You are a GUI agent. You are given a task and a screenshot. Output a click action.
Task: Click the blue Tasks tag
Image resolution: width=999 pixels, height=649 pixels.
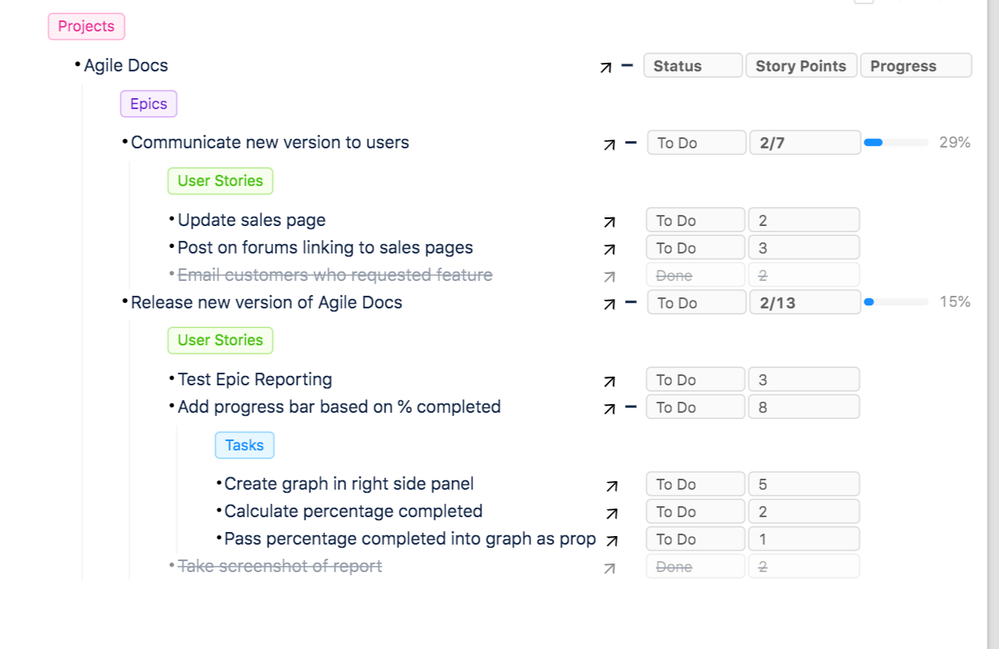[x=244, y=446]
